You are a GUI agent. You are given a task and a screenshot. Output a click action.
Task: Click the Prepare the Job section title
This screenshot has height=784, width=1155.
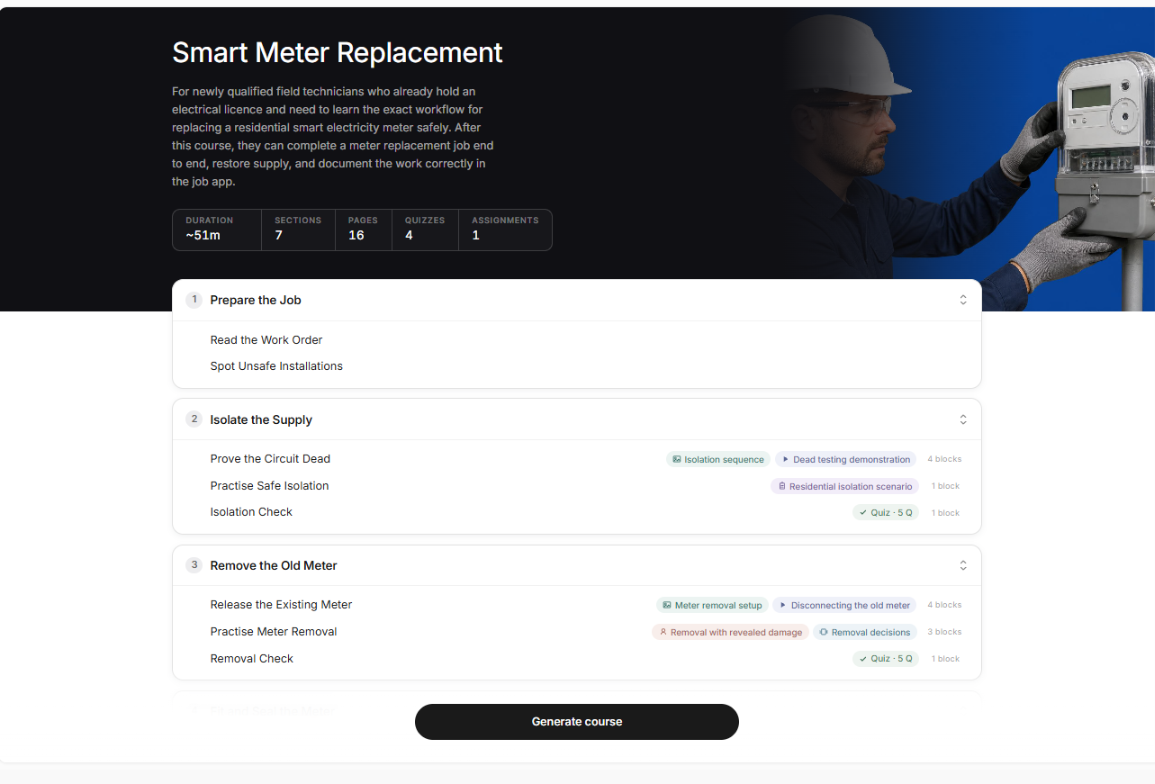point(256,300)
